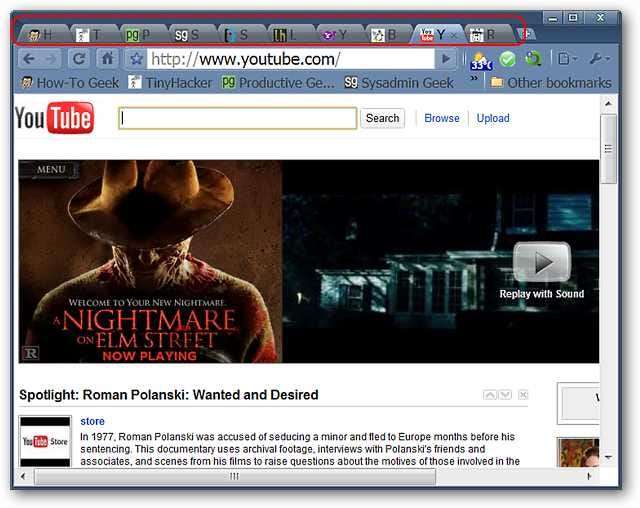Click the YouTube logo

click(x=54, y=119)
